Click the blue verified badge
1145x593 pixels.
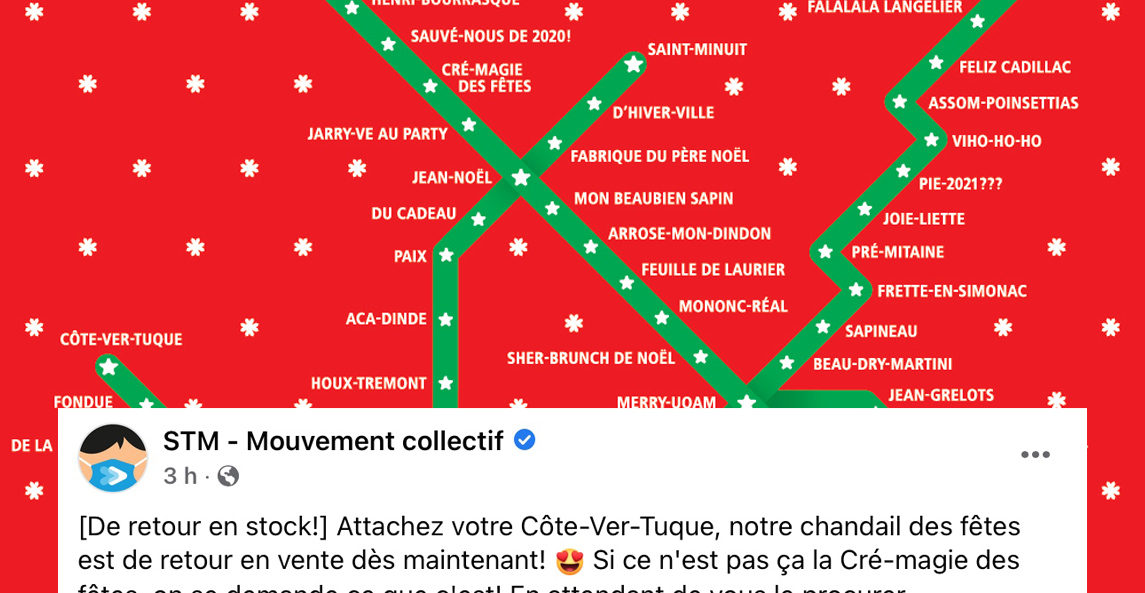coord(524,440)
